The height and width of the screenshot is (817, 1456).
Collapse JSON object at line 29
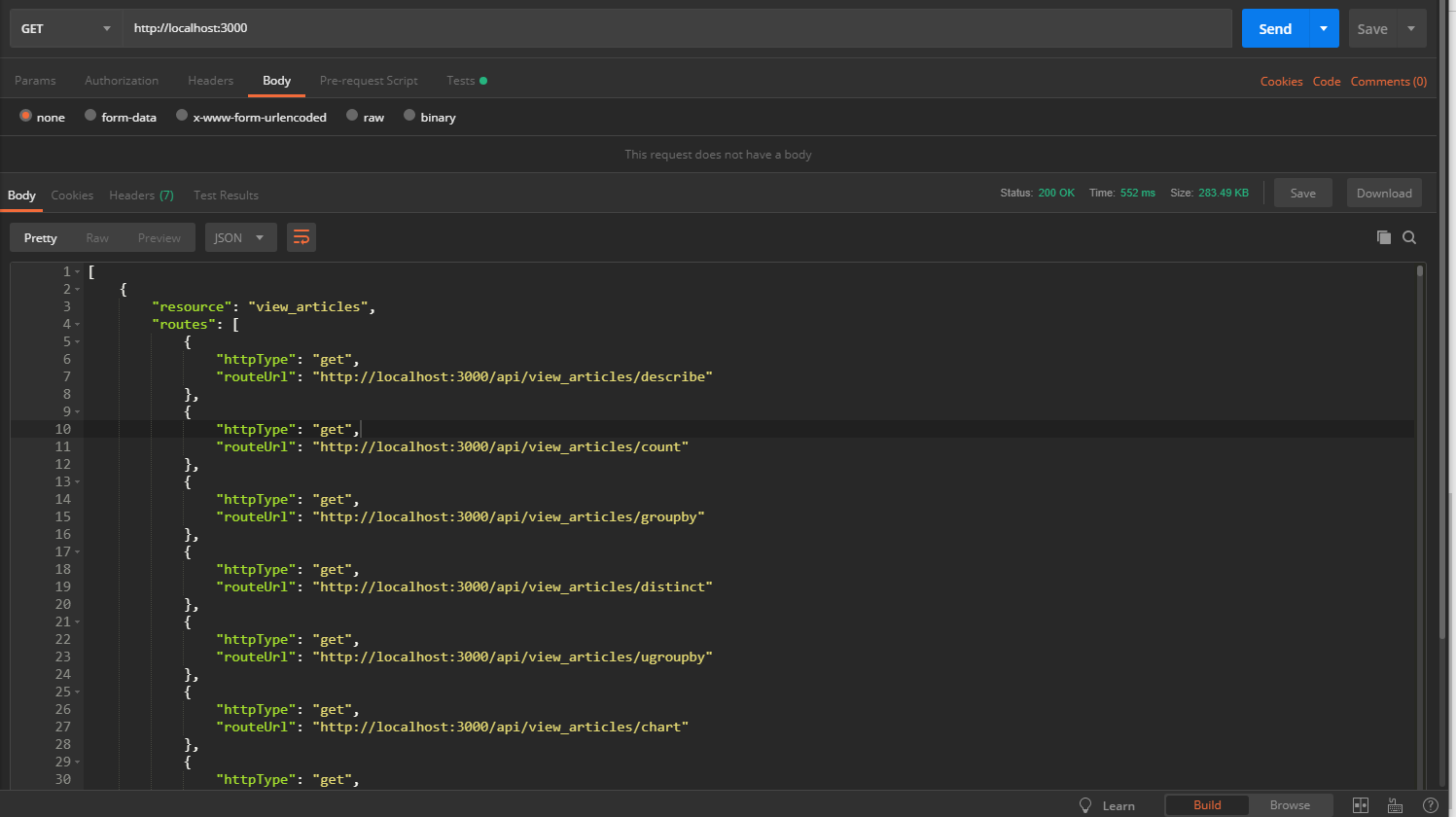click(x=78, y=763)
